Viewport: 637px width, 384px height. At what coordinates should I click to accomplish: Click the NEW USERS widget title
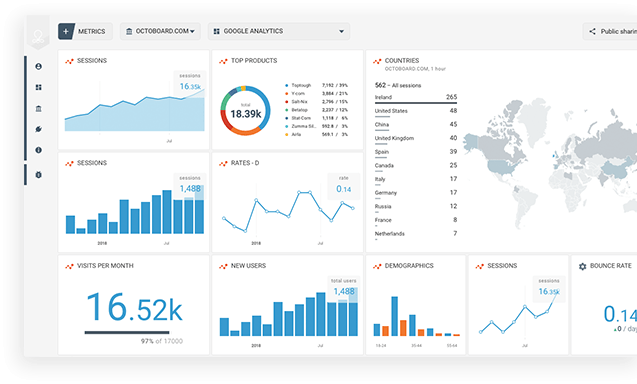coord(248,266)
